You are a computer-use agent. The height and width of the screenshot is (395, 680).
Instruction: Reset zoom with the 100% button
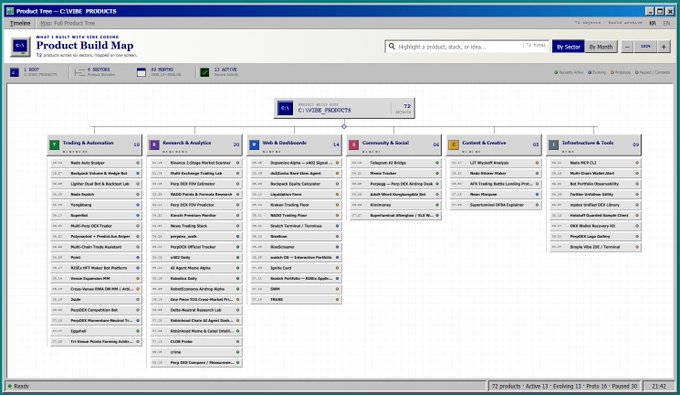tap(645, 46)
